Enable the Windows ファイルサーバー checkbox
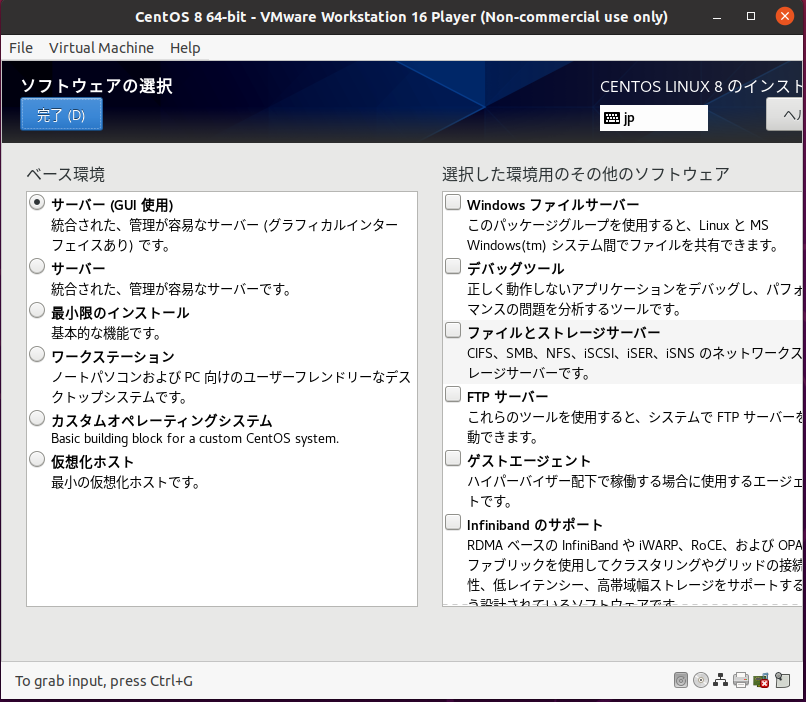806x702 pixels. [453, 204]
